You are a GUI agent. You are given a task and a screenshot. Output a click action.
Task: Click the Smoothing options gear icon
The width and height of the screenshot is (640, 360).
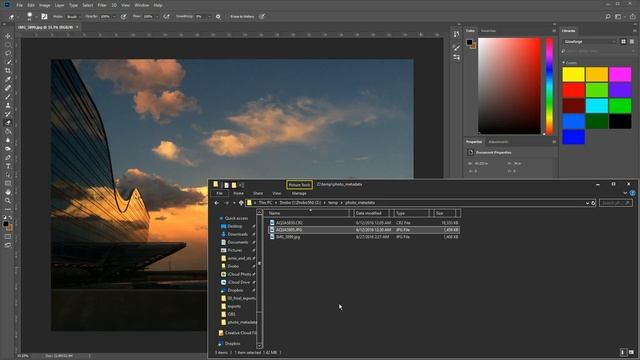click(x=218, y=16)
